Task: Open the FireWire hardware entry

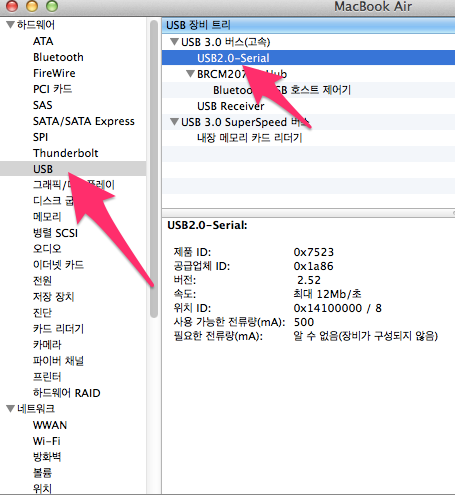Action: (54, 73)
